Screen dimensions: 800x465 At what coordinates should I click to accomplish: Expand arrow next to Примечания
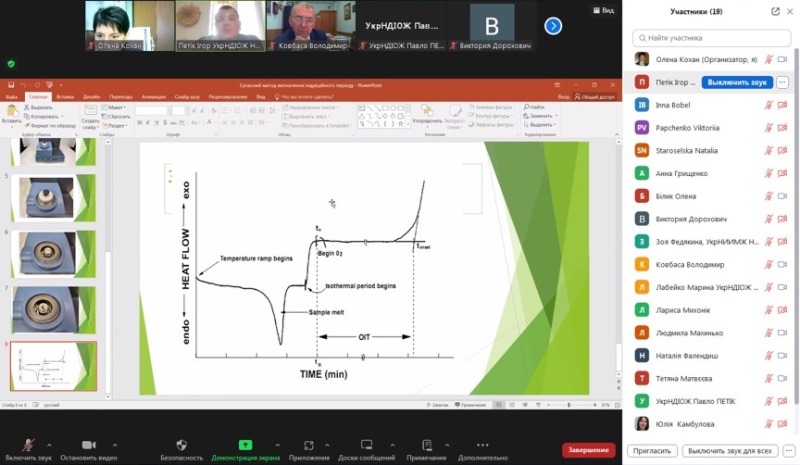tap(447, 445)
